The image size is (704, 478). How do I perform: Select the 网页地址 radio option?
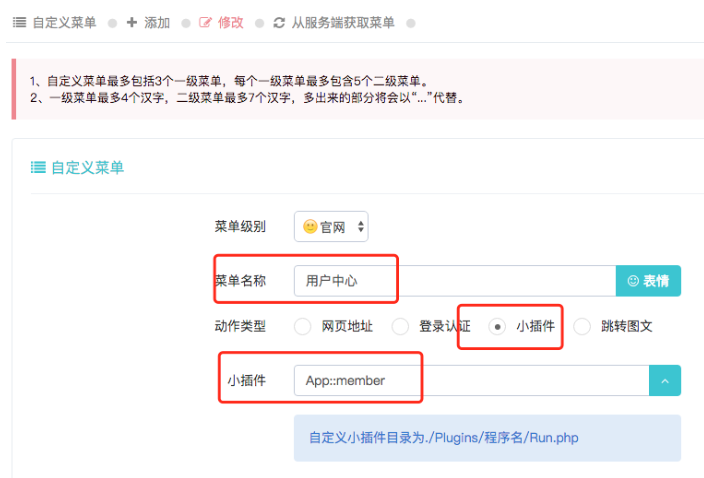[x=302, y=326]
